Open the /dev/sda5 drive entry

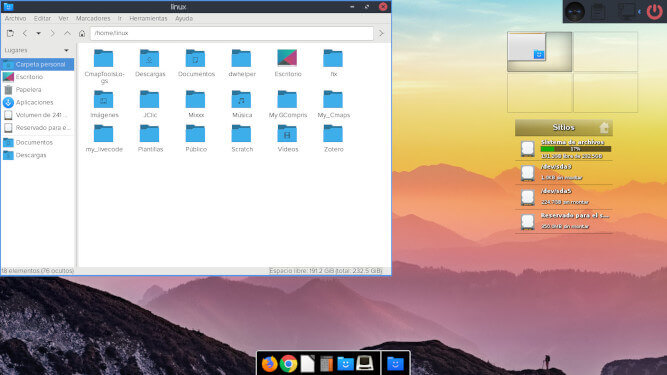(564, 197)
